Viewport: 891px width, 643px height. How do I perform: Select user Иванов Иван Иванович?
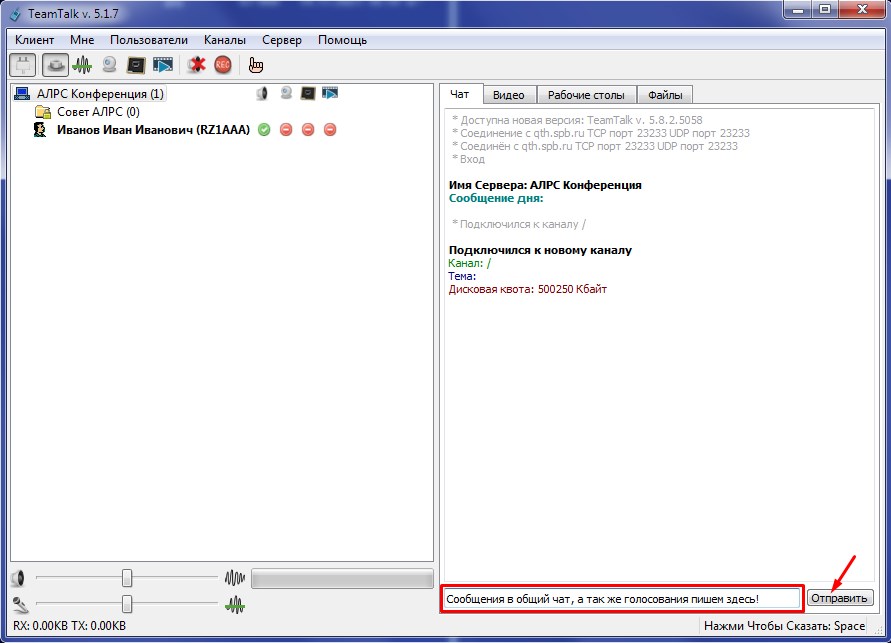point(153,130)
